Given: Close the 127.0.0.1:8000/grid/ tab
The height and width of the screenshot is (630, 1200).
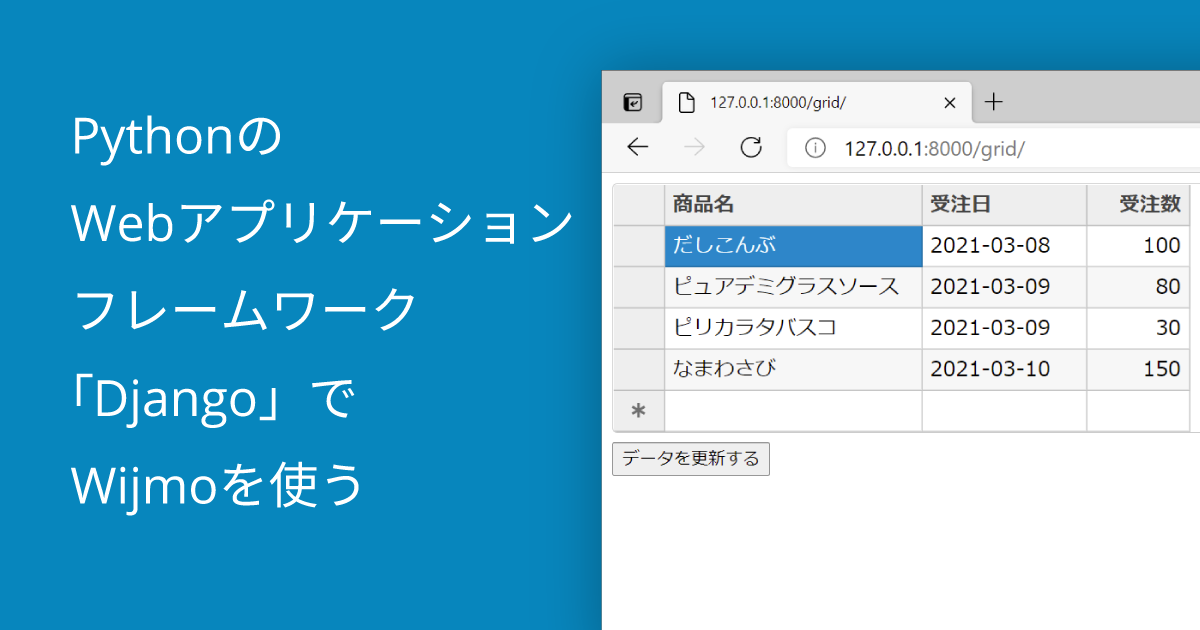Looking at the screenshot, I should click(949, 101).
